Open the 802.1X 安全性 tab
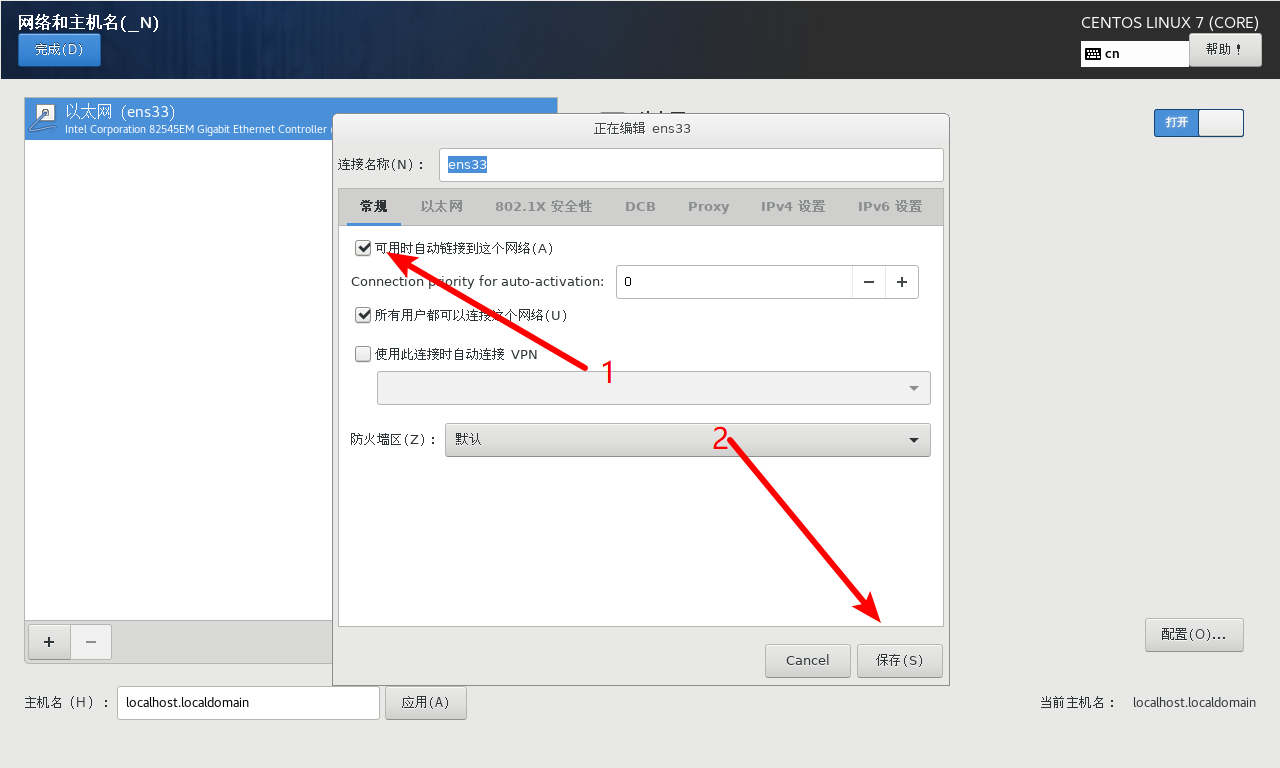This screenshot has width=1280, height=768. pos(544,207)
